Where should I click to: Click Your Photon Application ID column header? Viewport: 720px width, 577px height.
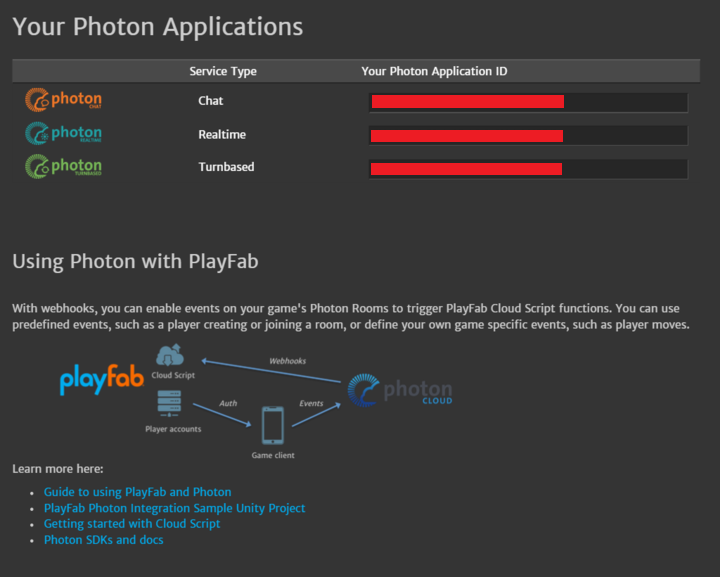[434, 71]
